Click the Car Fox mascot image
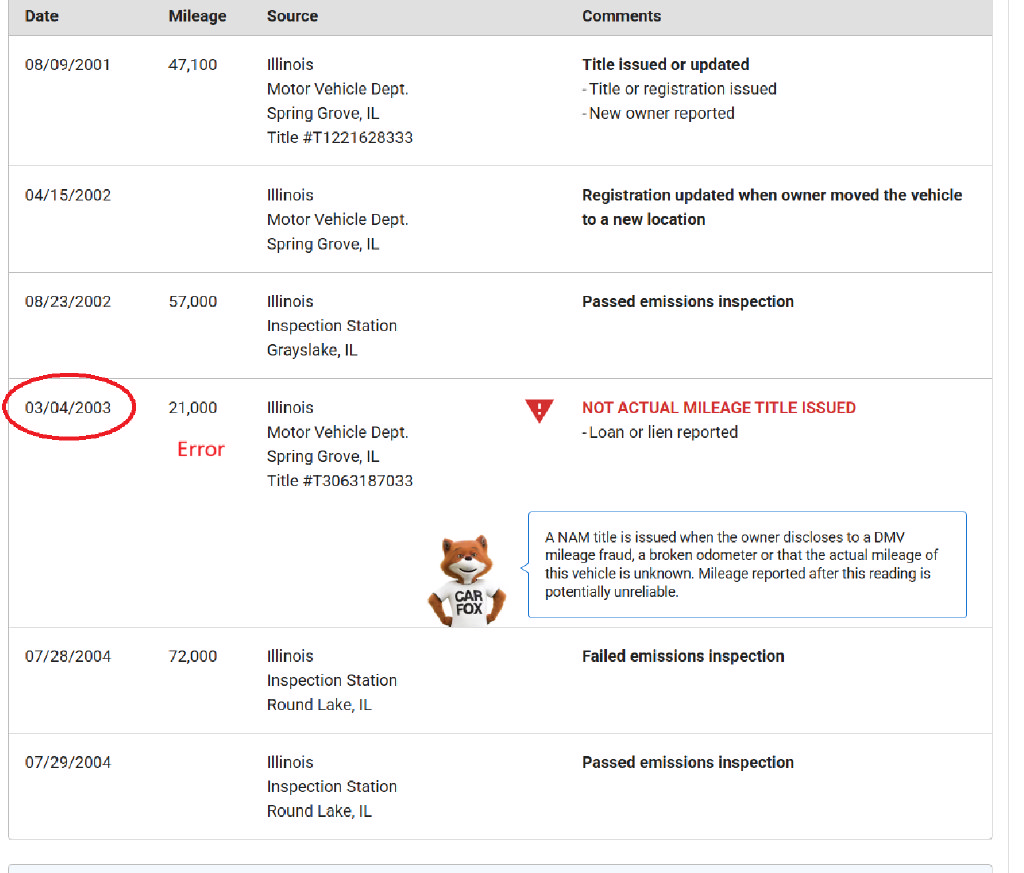 tap(467, 581)
